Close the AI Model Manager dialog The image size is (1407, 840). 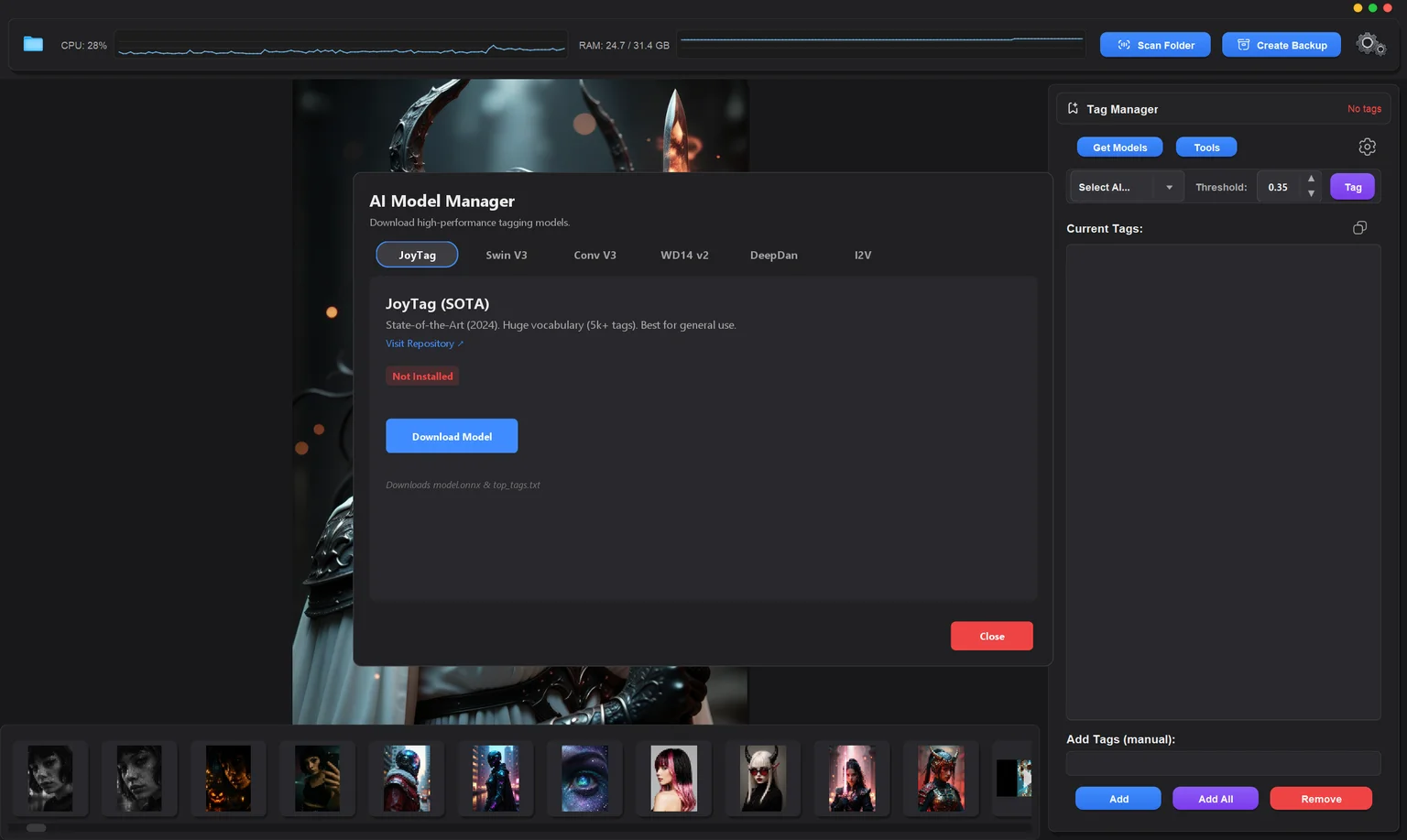pyautogui.click(x=991, y=636)
